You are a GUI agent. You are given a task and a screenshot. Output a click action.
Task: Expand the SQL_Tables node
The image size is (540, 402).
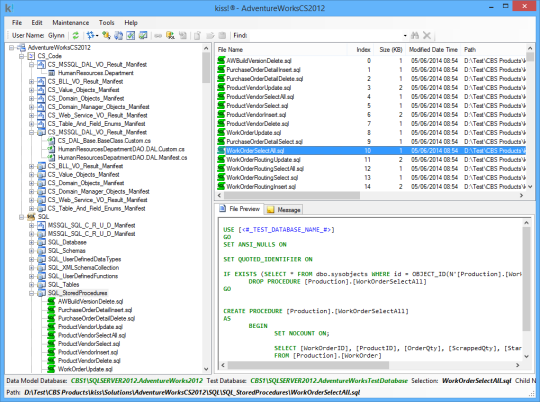click(x=32, y=285)
